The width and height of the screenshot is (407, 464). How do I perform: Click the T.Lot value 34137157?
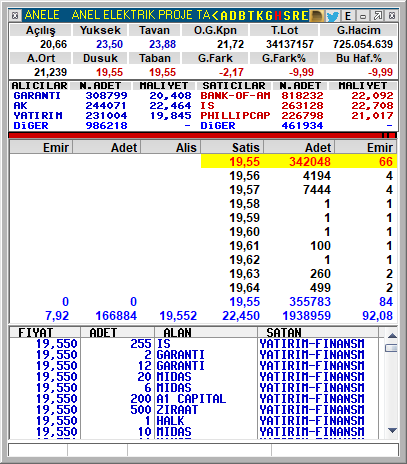(290, 44)
